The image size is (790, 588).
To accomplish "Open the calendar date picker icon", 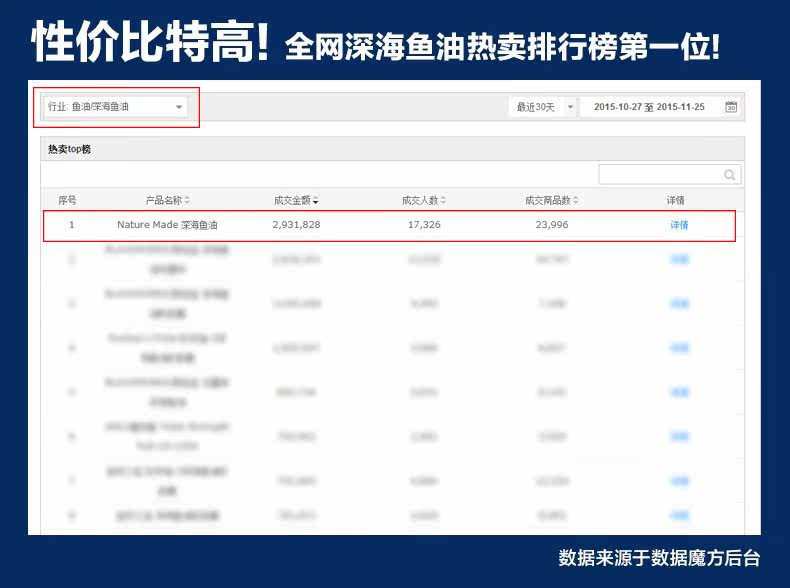I will (731, 107).
